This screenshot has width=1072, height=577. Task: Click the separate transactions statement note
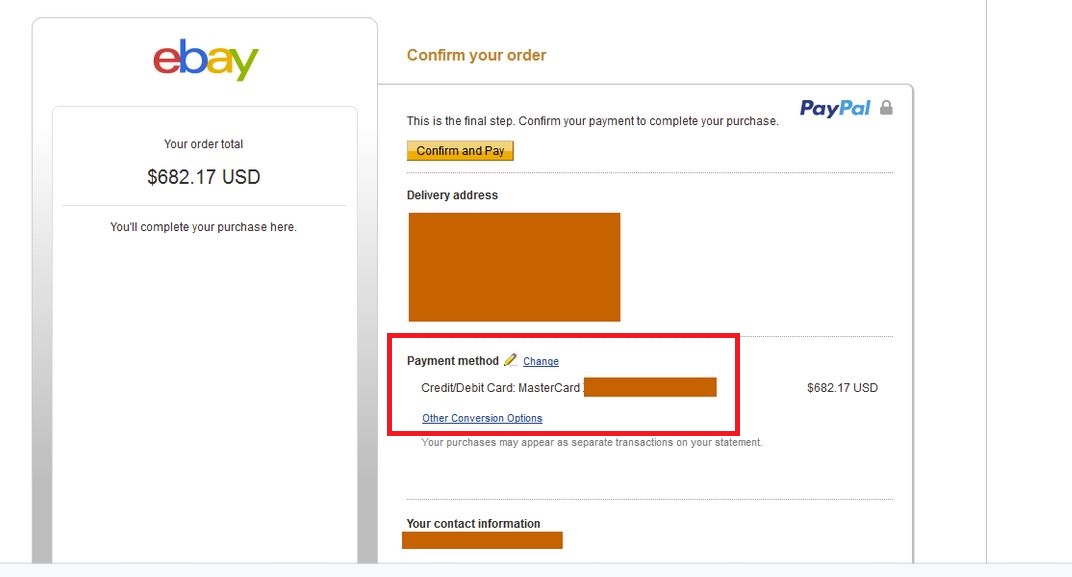[x=591, y=442]
